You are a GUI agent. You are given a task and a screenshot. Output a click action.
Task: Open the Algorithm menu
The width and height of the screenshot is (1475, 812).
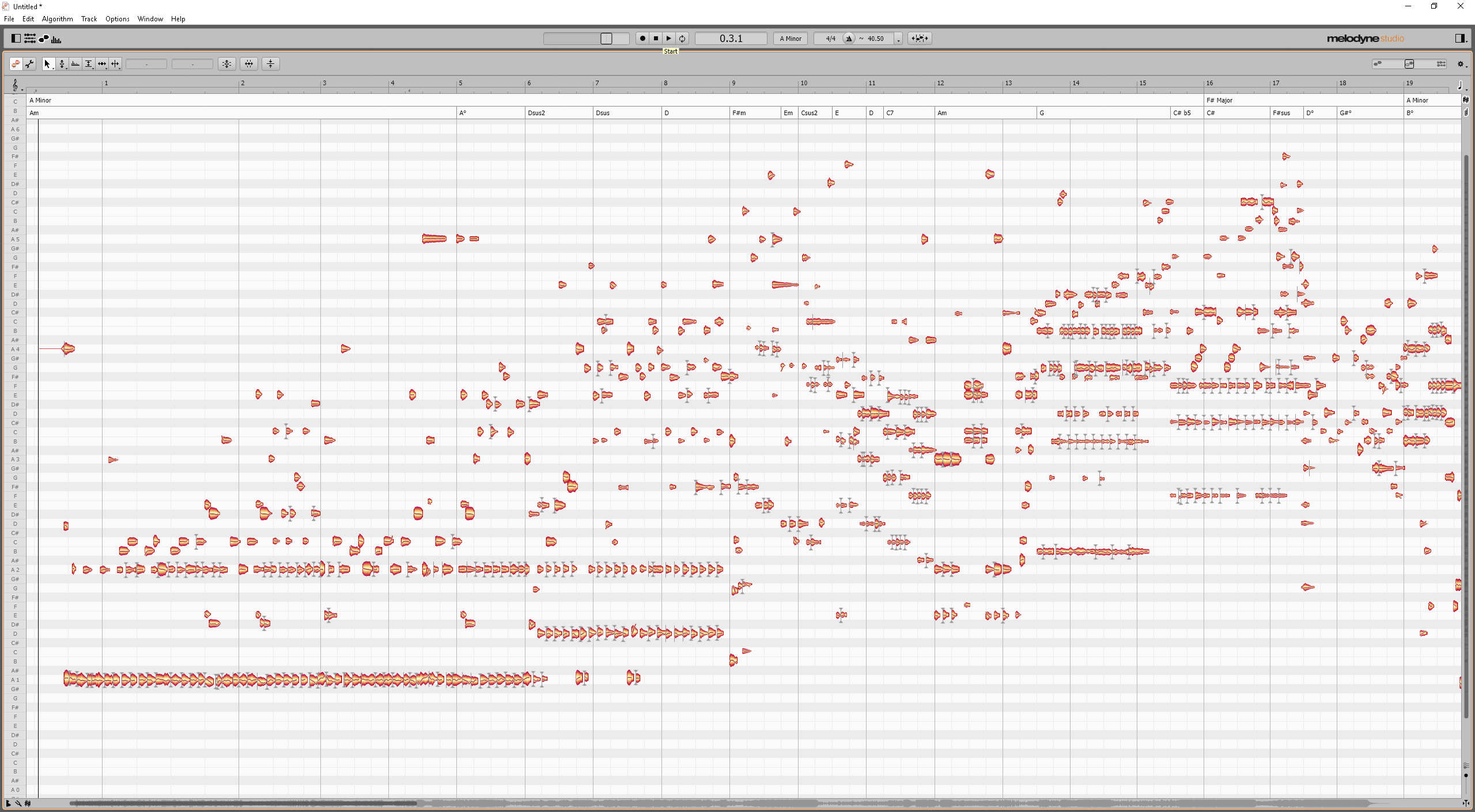coord(57,19)
